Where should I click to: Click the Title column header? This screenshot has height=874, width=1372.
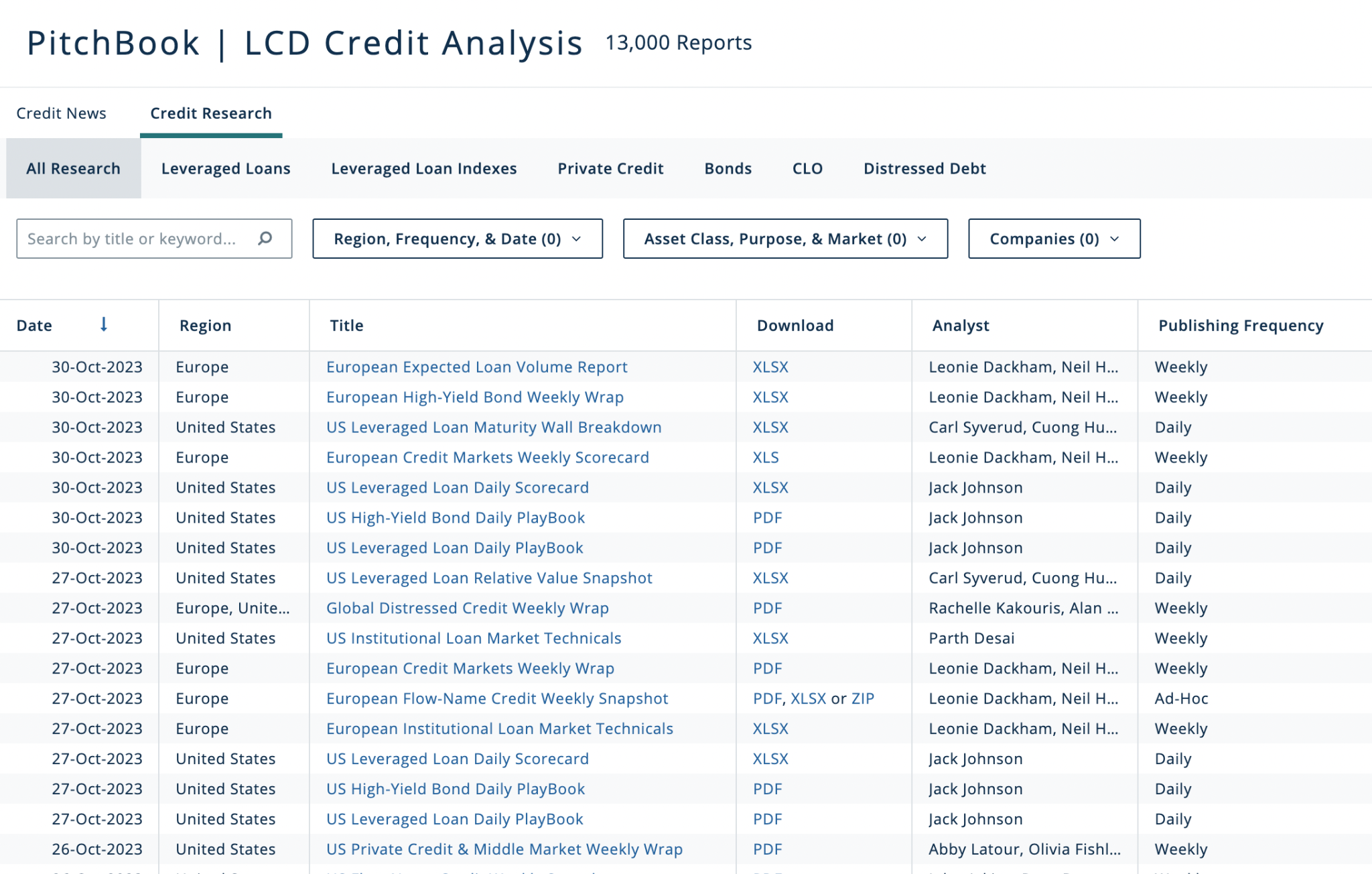point(346,326)
